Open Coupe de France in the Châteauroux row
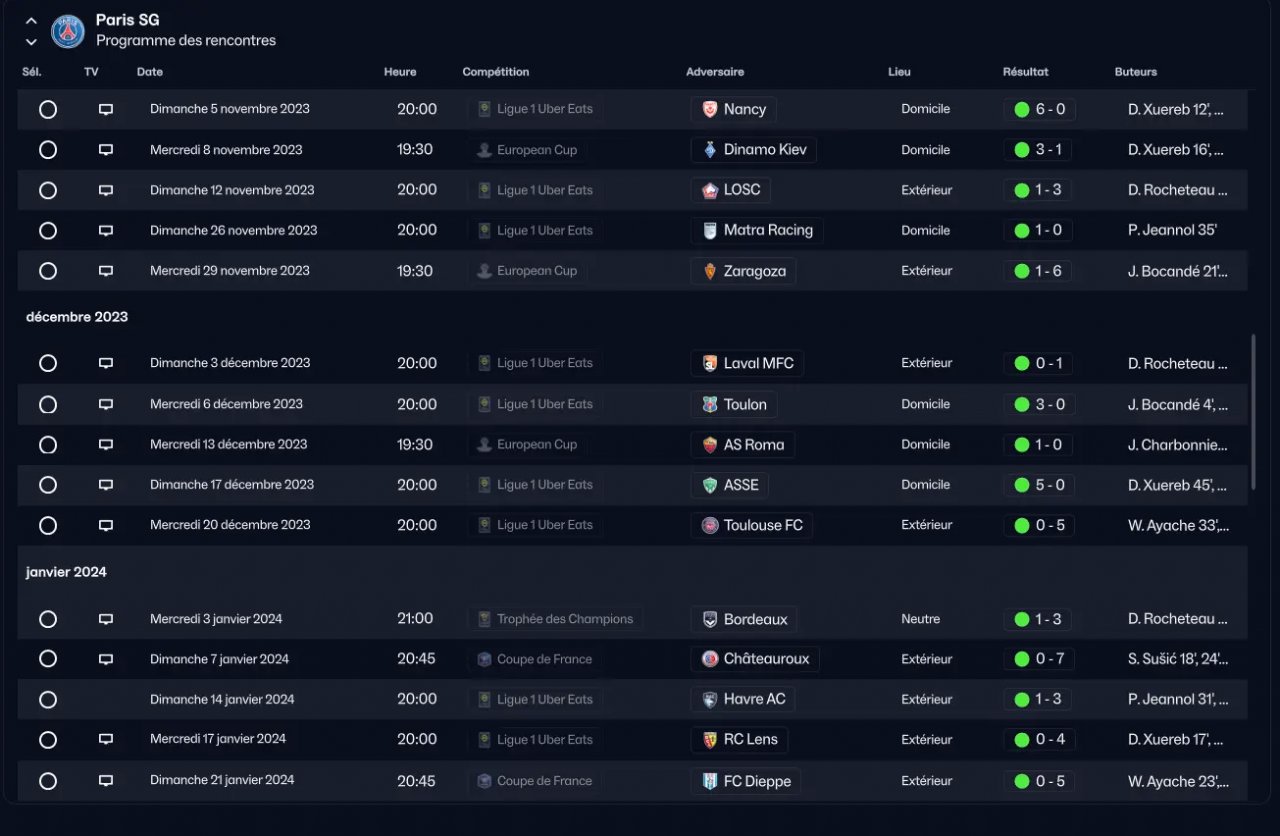The image size is (1280, 836). 535,660
